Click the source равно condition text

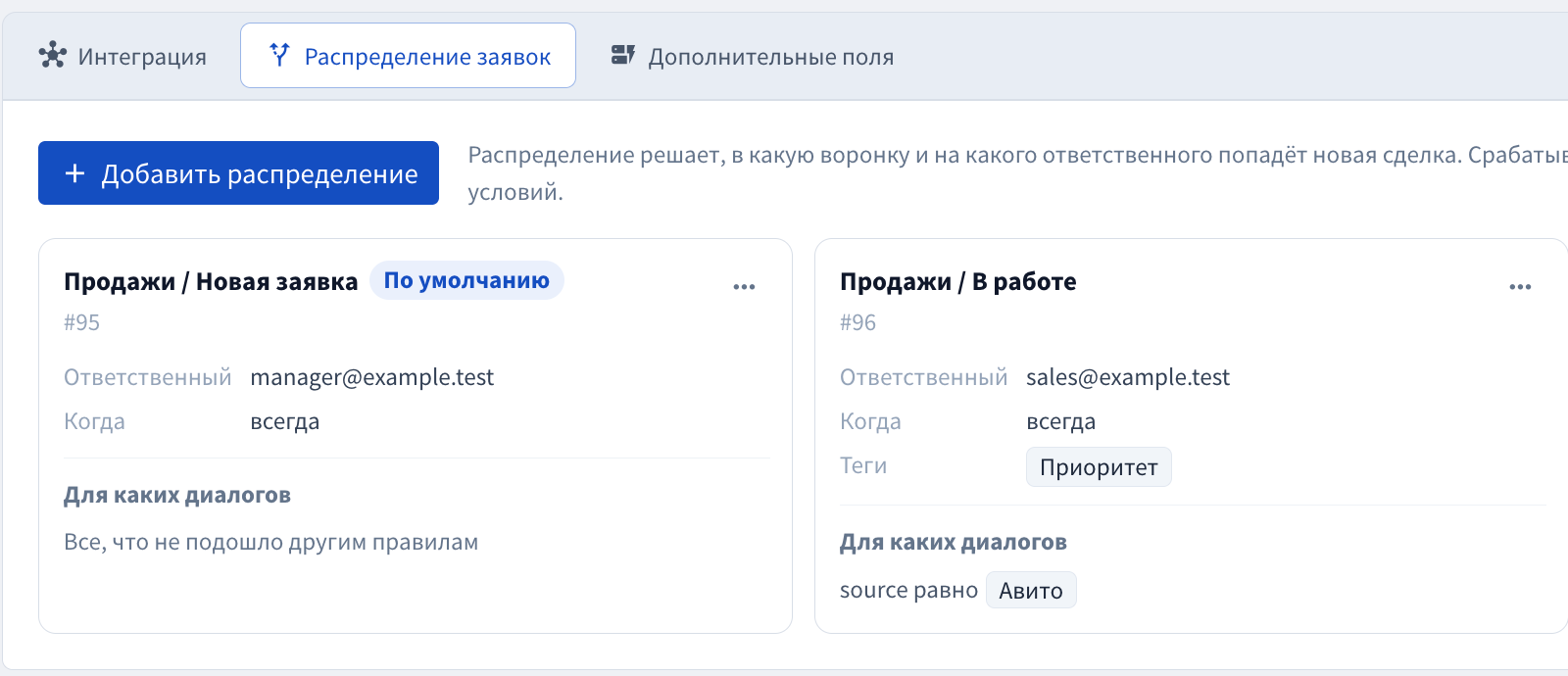908,591
